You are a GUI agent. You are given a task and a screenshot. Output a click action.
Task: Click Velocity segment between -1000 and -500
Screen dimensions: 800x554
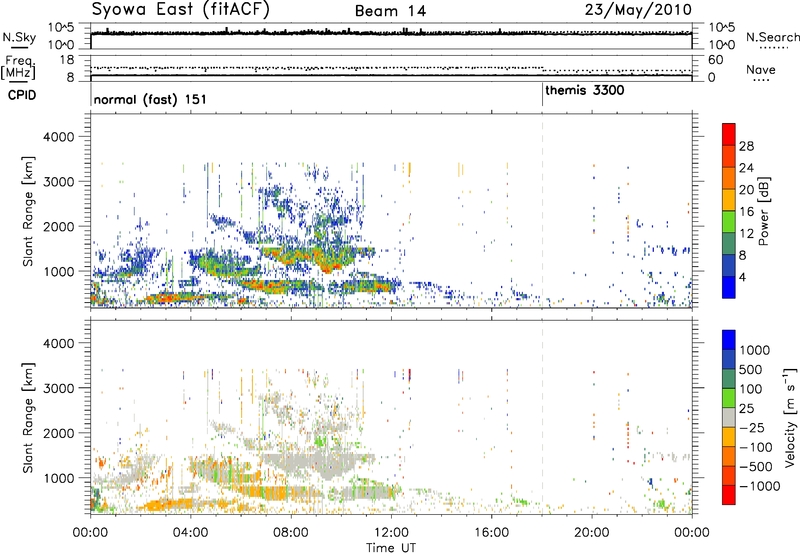(x=729, y=475)
